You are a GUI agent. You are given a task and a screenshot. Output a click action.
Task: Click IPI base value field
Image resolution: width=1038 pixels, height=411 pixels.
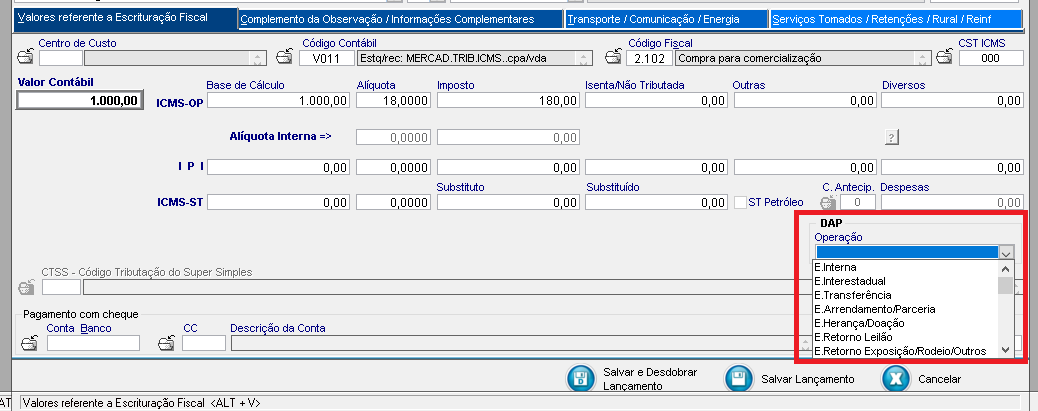(279, 168)
